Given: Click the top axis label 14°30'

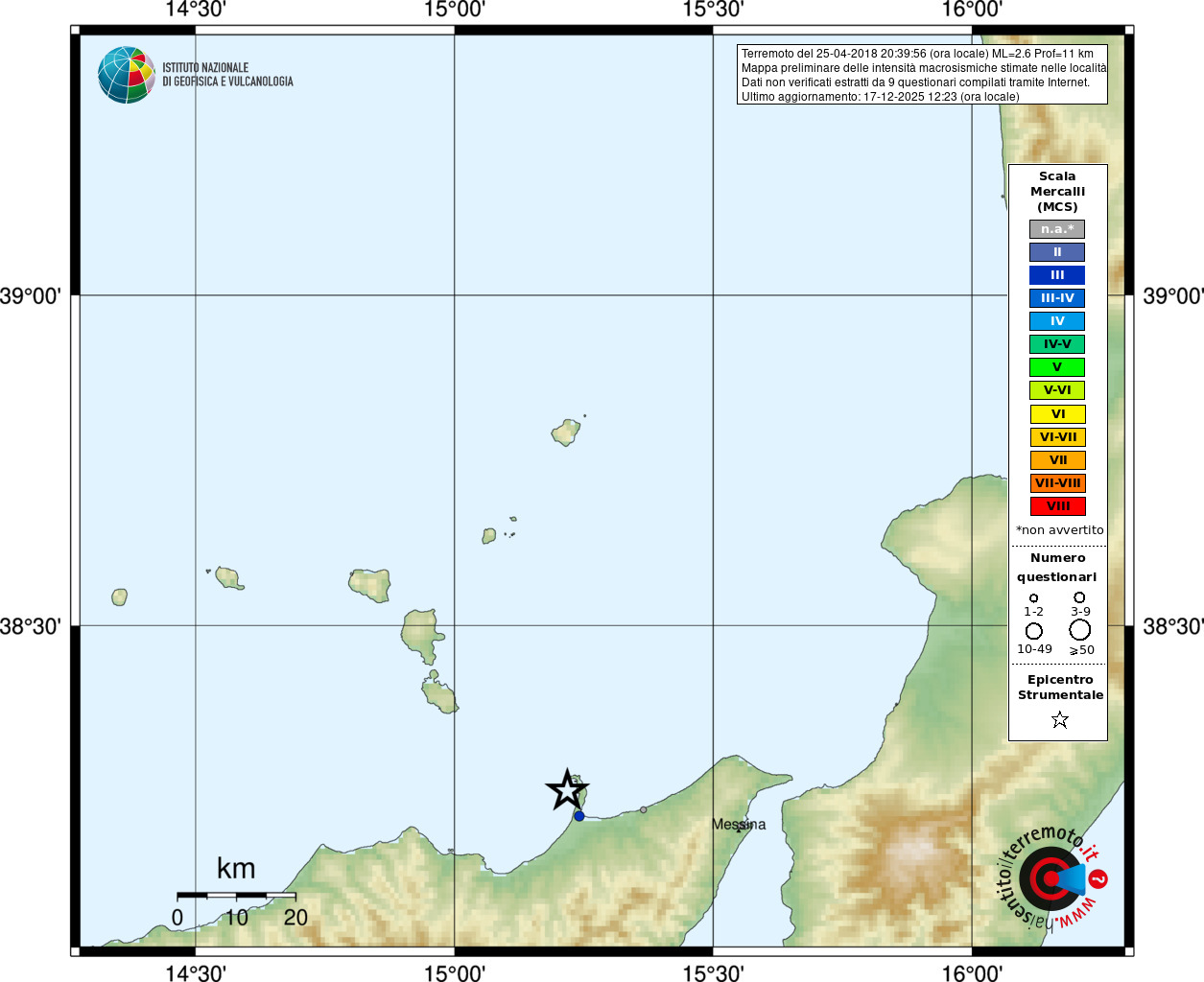Looking at the screenshot, I should pyautogui.click(x=196, y=10).
